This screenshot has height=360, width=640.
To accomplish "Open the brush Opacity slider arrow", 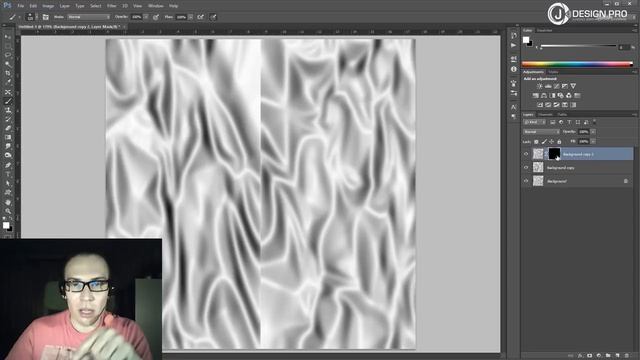I will (x=146, y=17).
